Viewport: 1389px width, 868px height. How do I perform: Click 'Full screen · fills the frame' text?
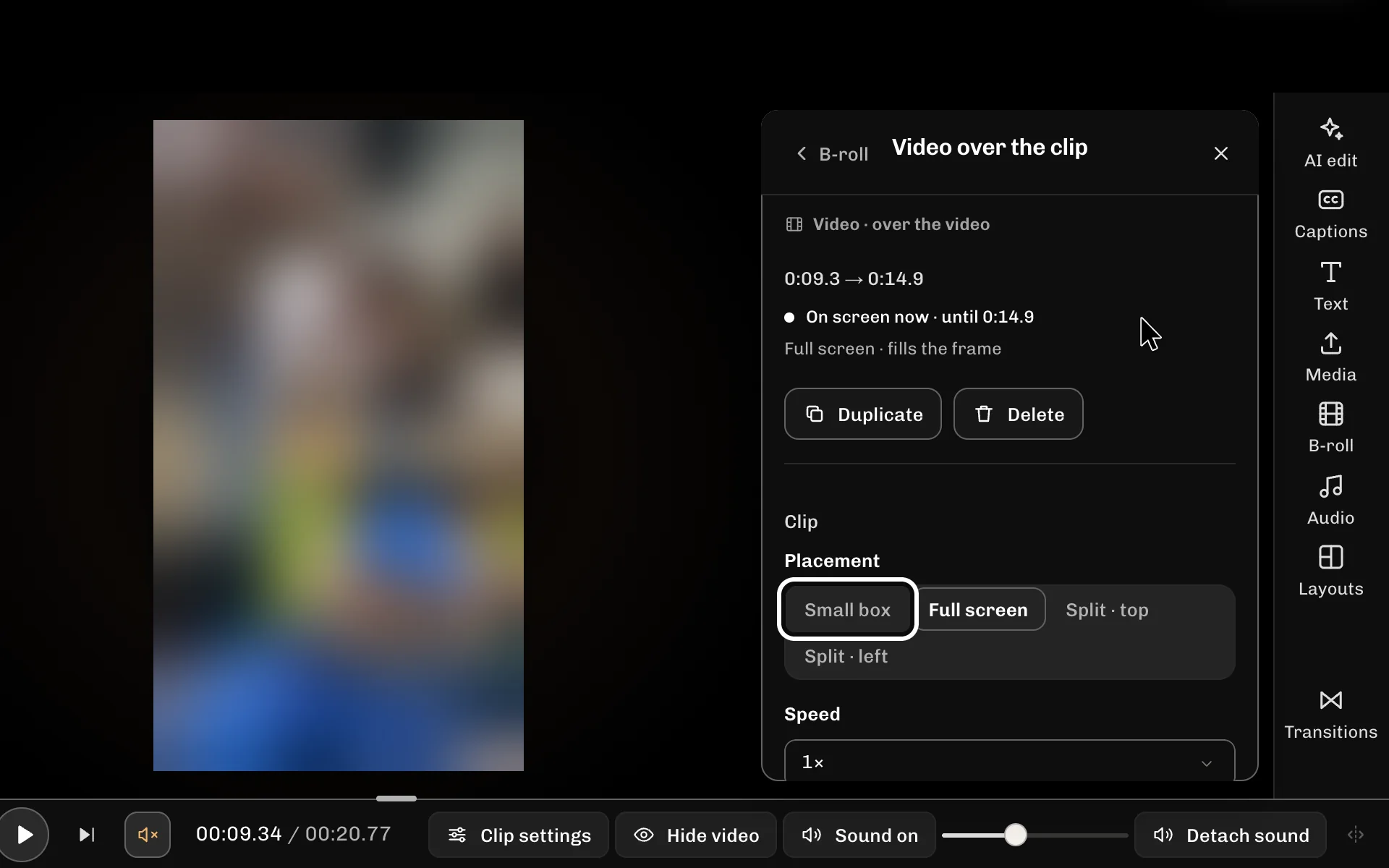click(893, 349)
